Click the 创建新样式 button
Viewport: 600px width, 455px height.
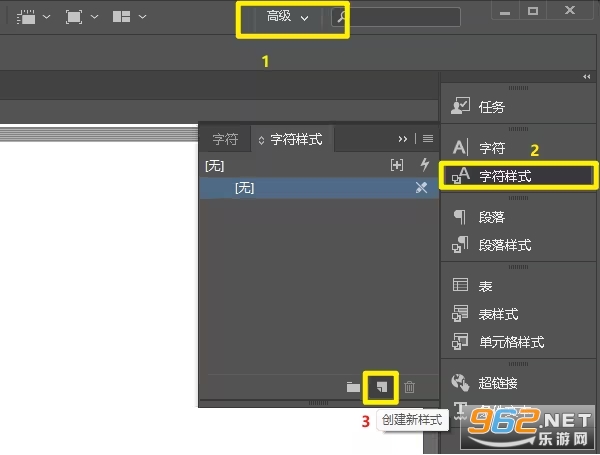click(x=381, y=387)
